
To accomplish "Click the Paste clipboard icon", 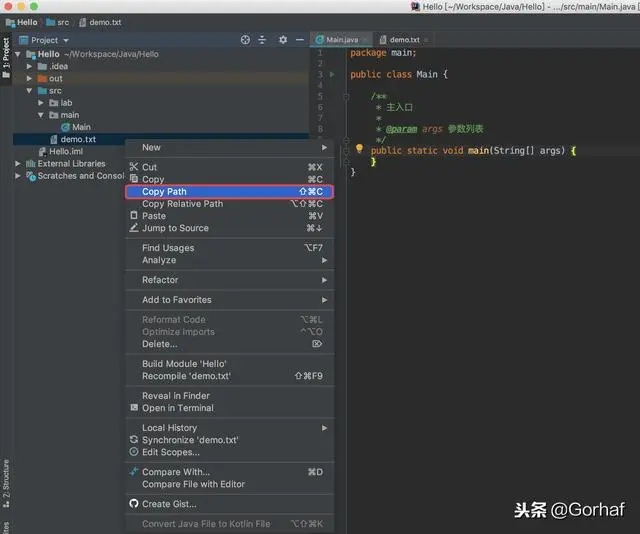I will click(134, 215).
